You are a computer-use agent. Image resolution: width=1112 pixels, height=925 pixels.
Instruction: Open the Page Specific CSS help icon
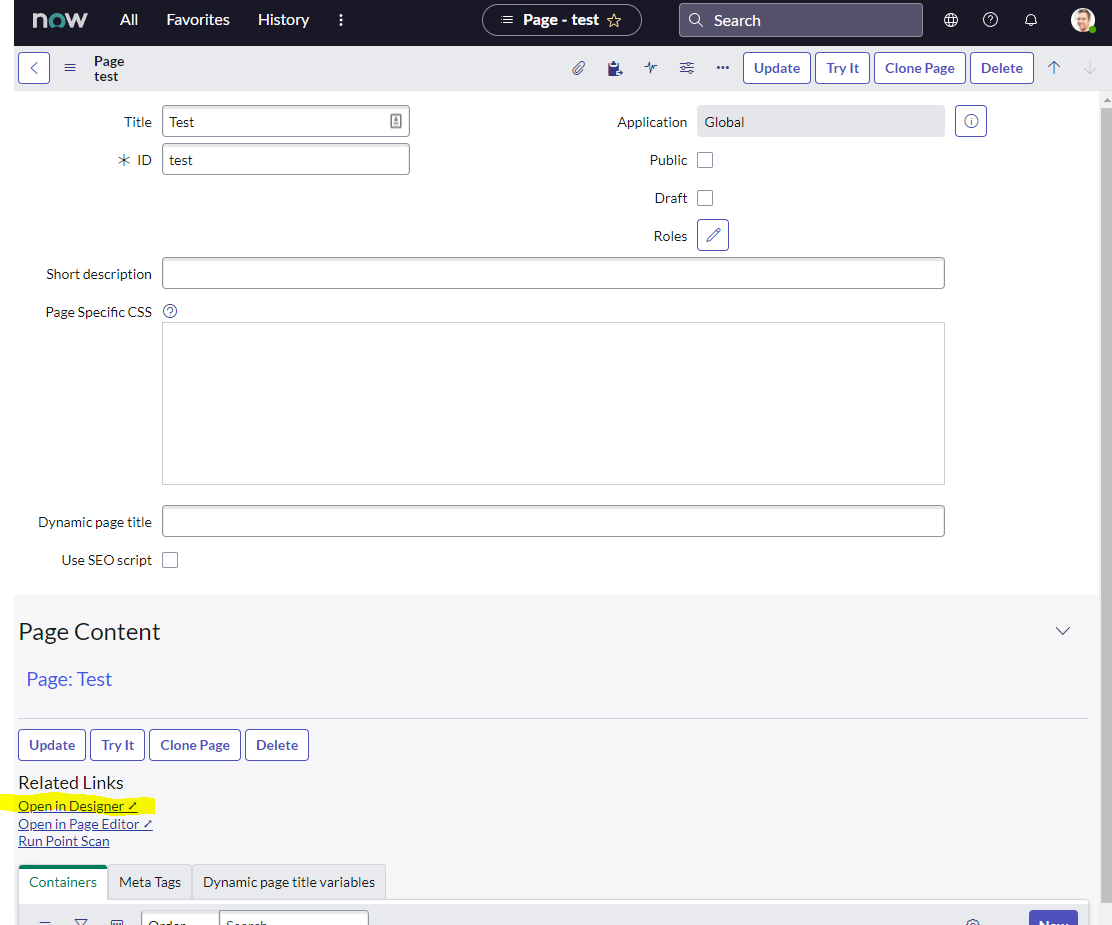point(169,311)
